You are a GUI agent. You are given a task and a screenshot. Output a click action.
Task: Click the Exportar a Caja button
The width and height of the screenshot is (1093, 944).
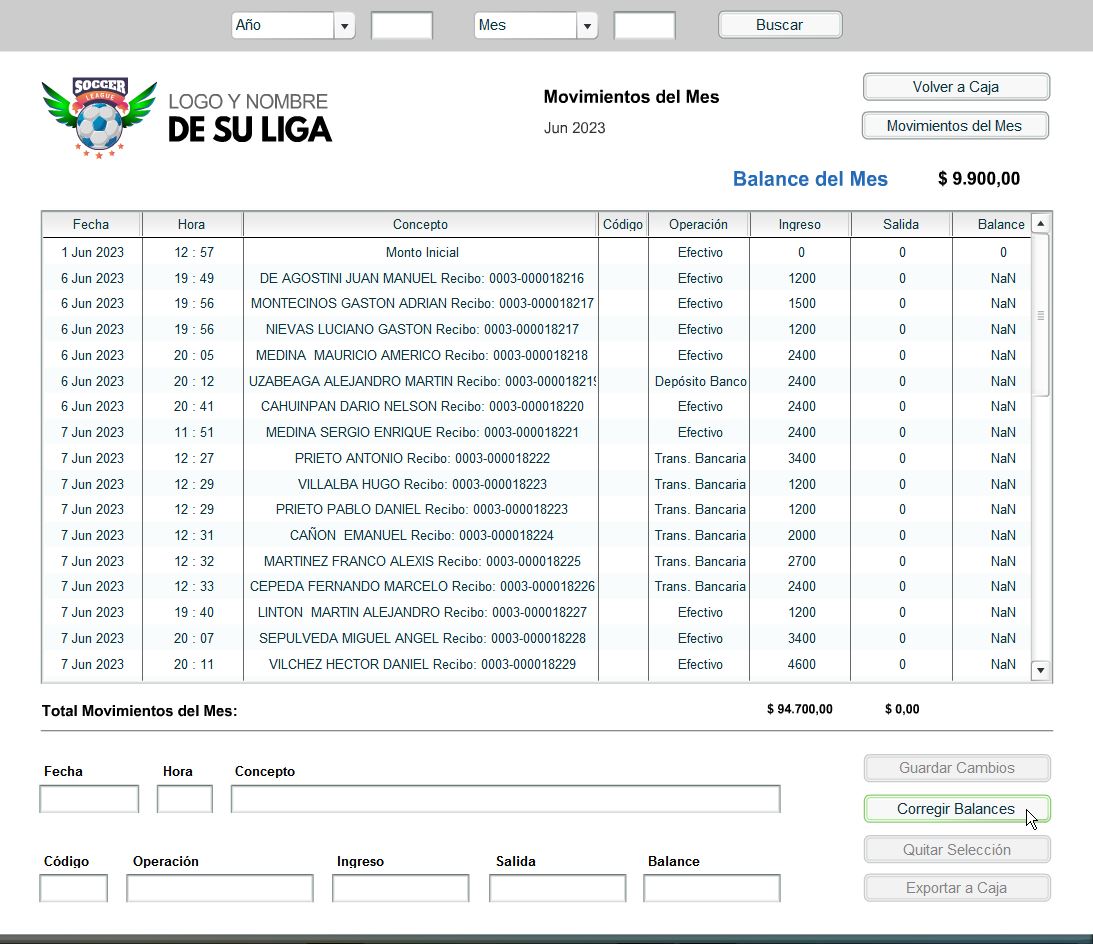tap(956, 888)
